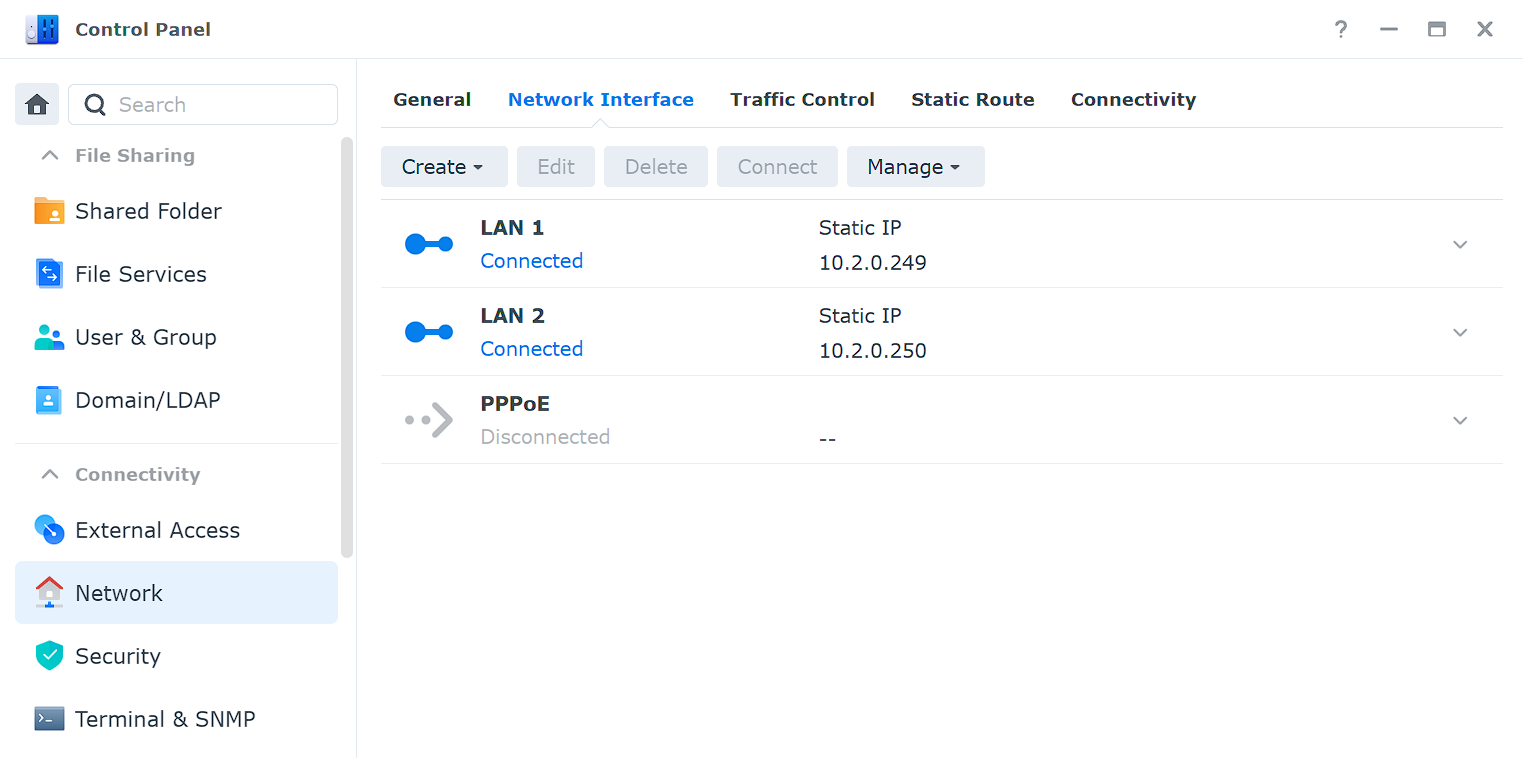Open the Static Route tab
The image size is (1523, 758).
[972, 99]
